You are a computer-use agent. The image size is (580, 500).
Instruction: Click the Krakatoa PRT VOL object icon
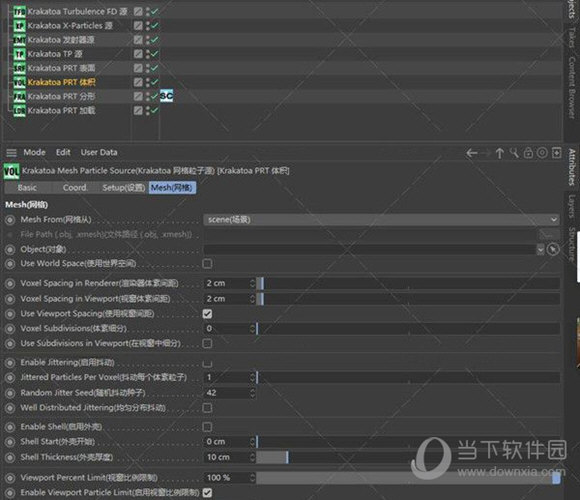20,82
